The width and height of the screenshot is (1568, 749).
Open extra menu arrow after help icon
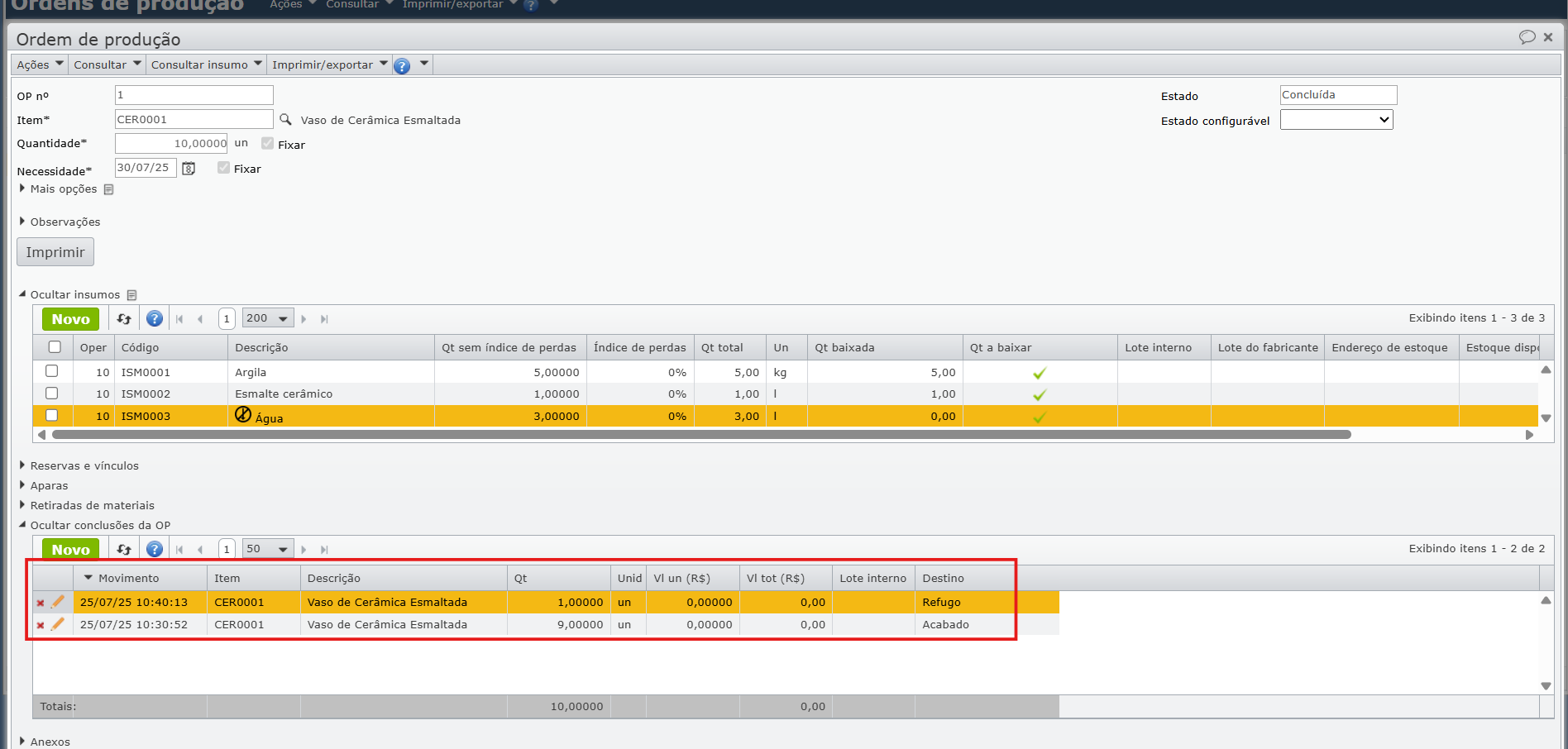coord(424,64)
